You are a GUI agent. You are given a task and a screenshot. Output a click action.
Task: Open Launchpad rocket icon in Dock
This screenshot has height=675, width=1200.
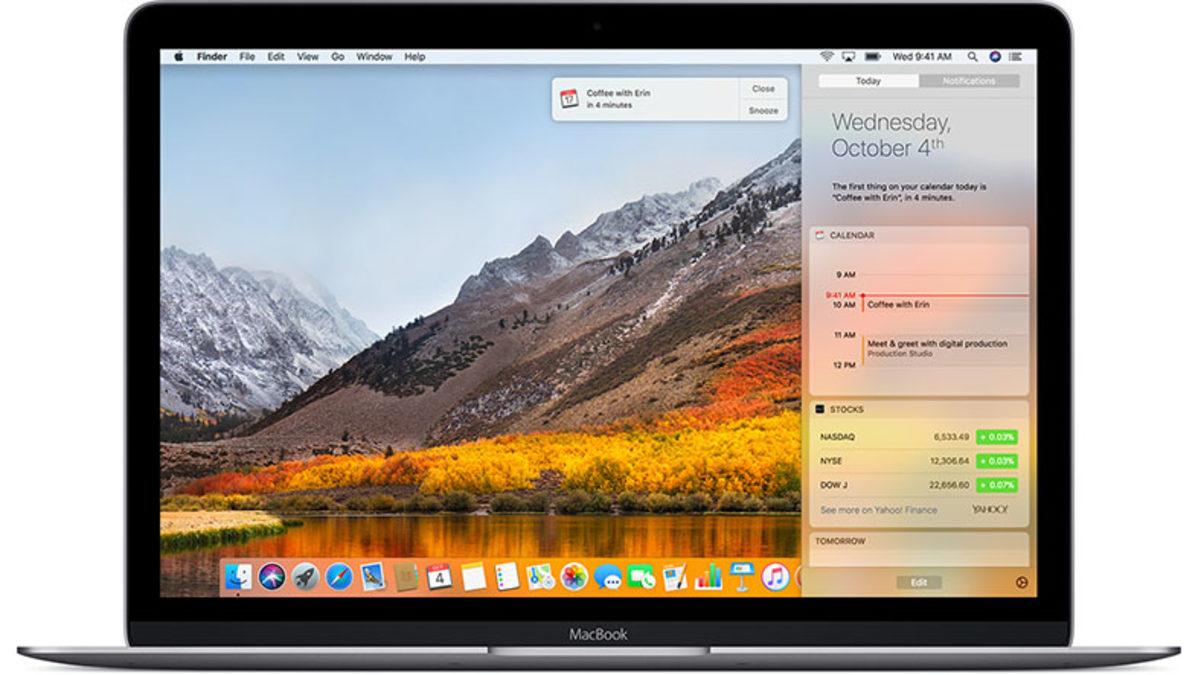(x=305, y=576)
